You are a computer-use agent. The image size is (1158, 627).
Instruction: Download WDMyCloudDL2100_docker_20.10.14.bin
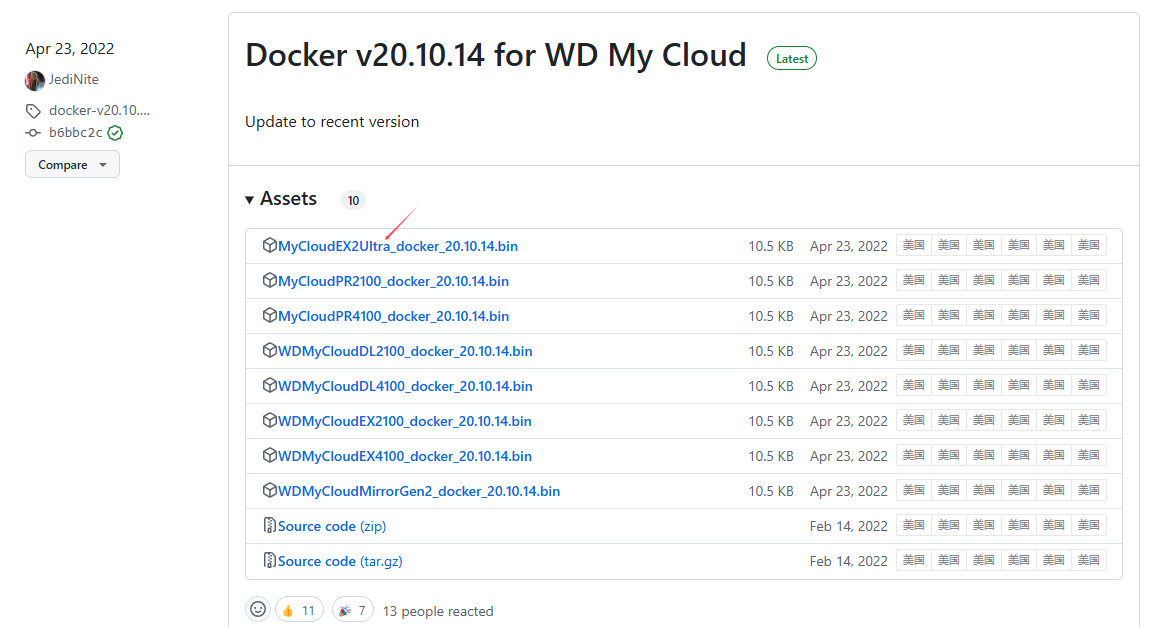(x=405, y=351)
